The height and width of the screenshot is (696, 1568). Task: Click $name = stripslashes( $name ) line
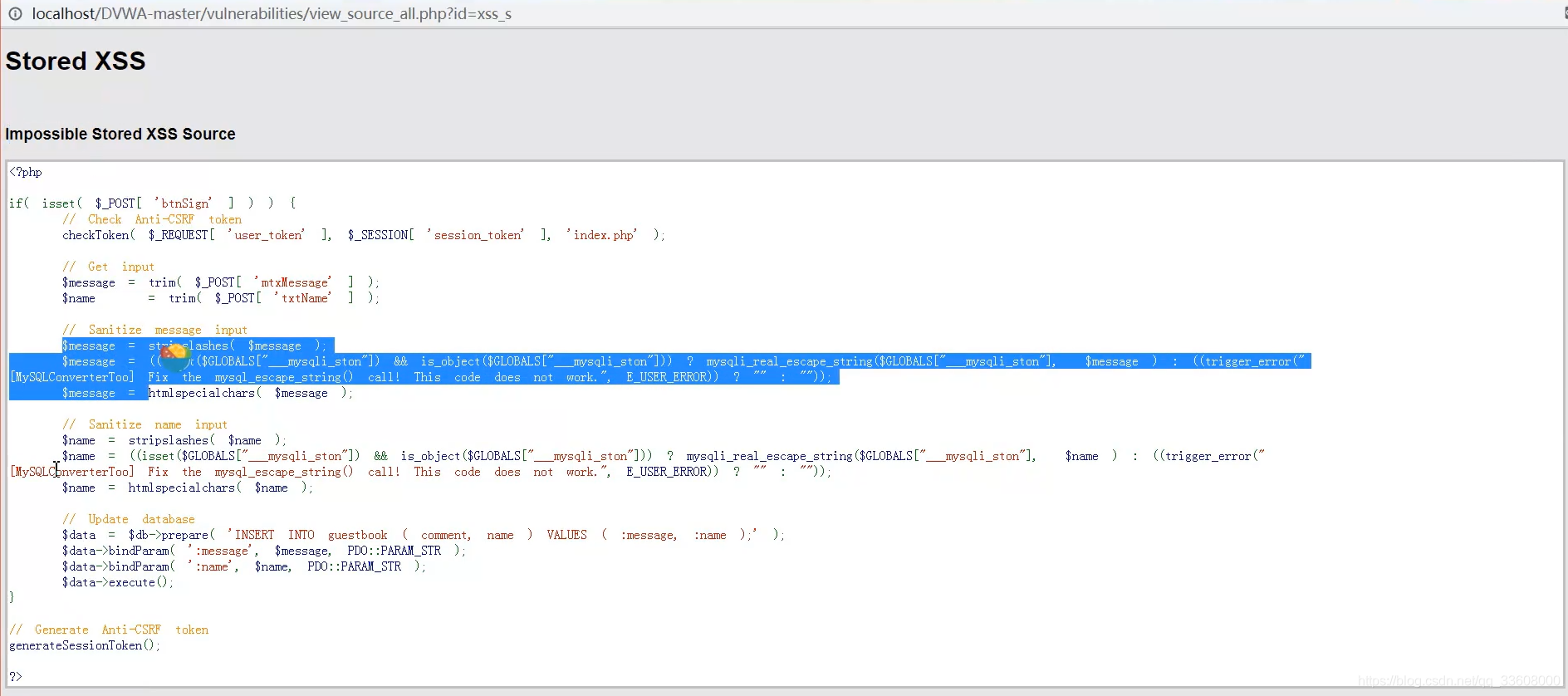(174, 440)
